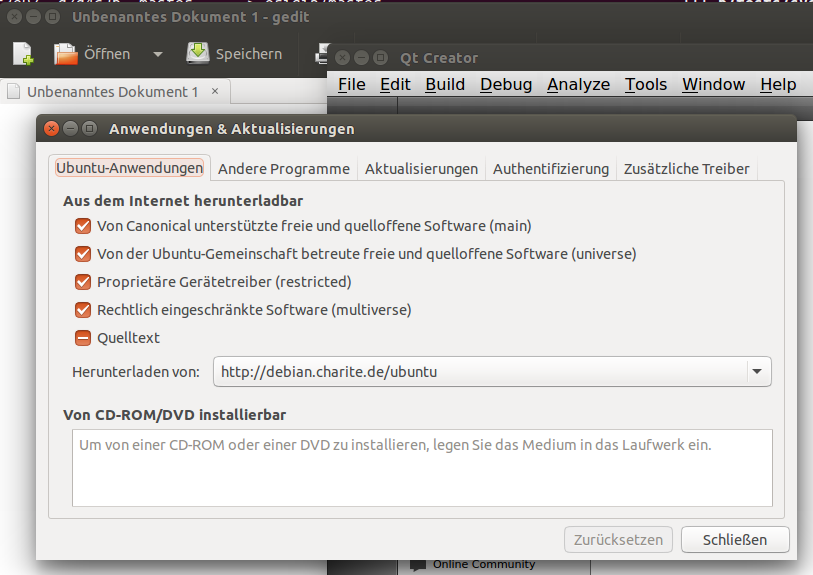Viewport: 813px width, 575px height.
Task: Switch to the Andere Programme tab
Action: point(283,169)
